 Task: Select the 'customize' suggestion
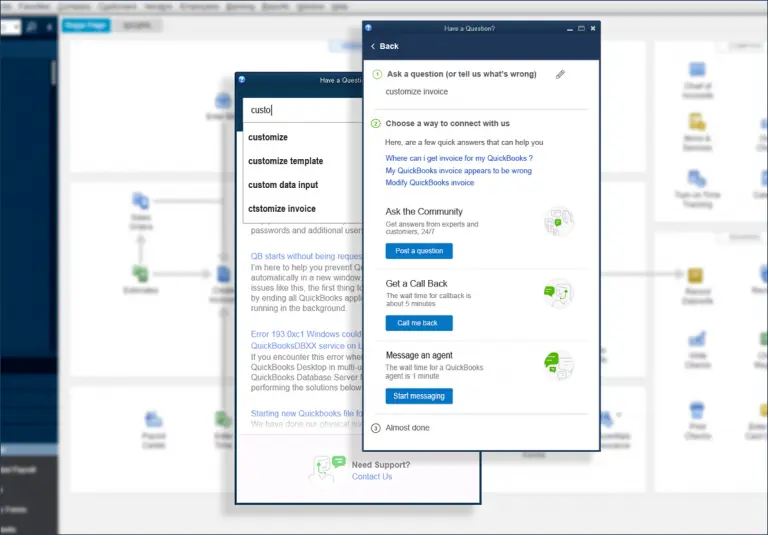(x=268, y=137)
